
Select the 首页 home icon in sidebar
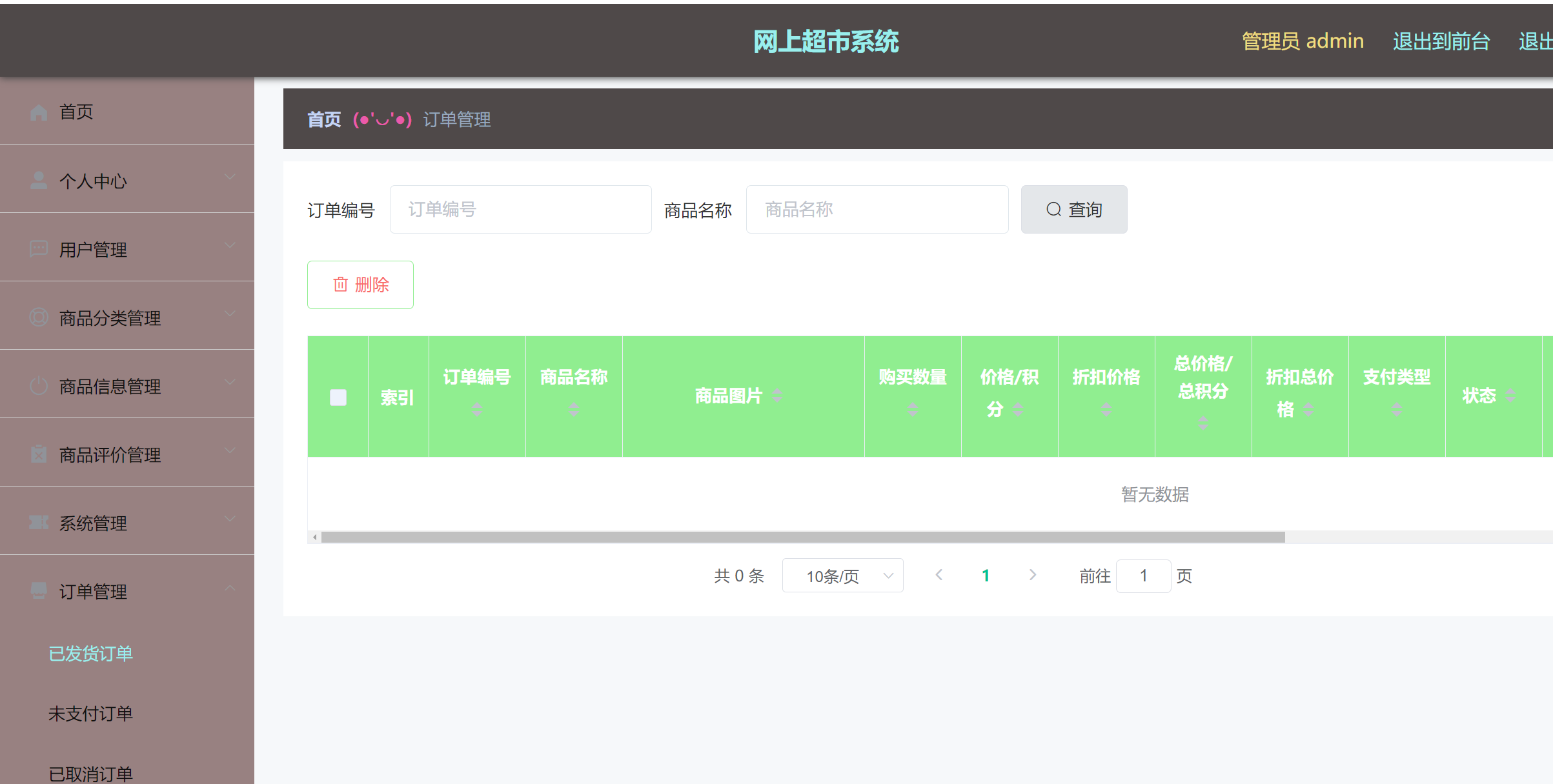(38, 111)
